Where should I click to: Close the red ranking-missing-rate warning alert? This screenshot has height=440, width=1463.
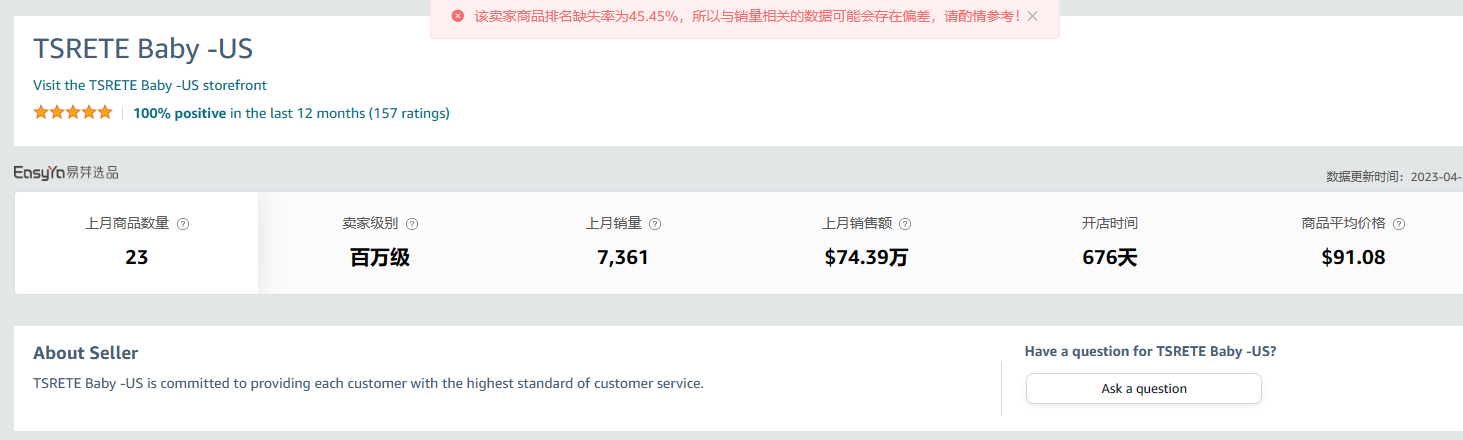click(1033, 16)
